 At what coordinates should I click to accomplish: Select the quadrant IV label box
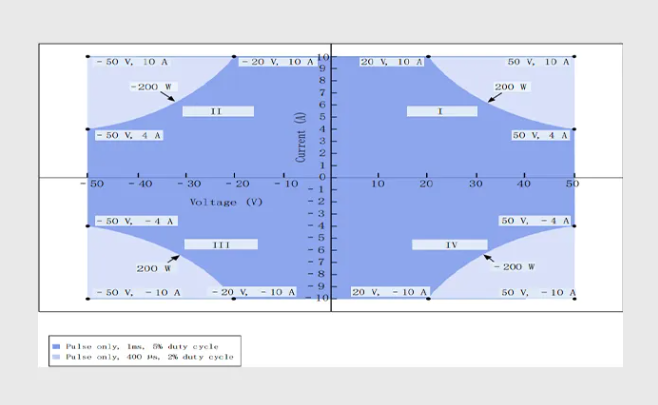[450, 244]
